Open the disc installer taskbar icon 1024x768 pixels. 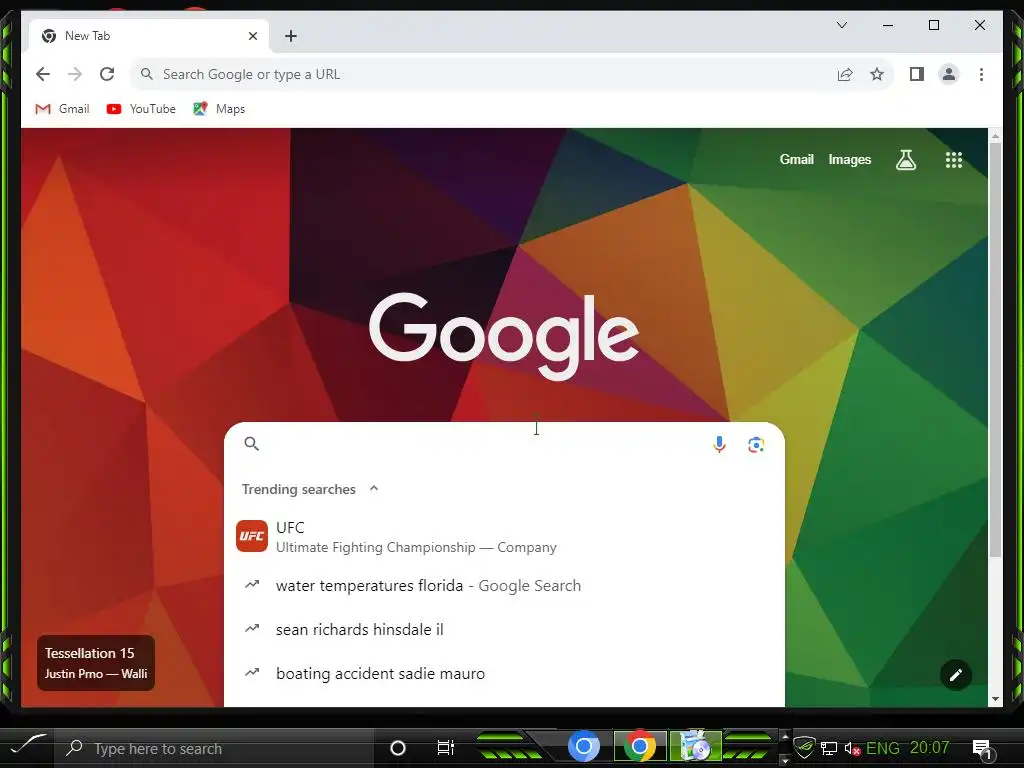[x=695, y=746]
